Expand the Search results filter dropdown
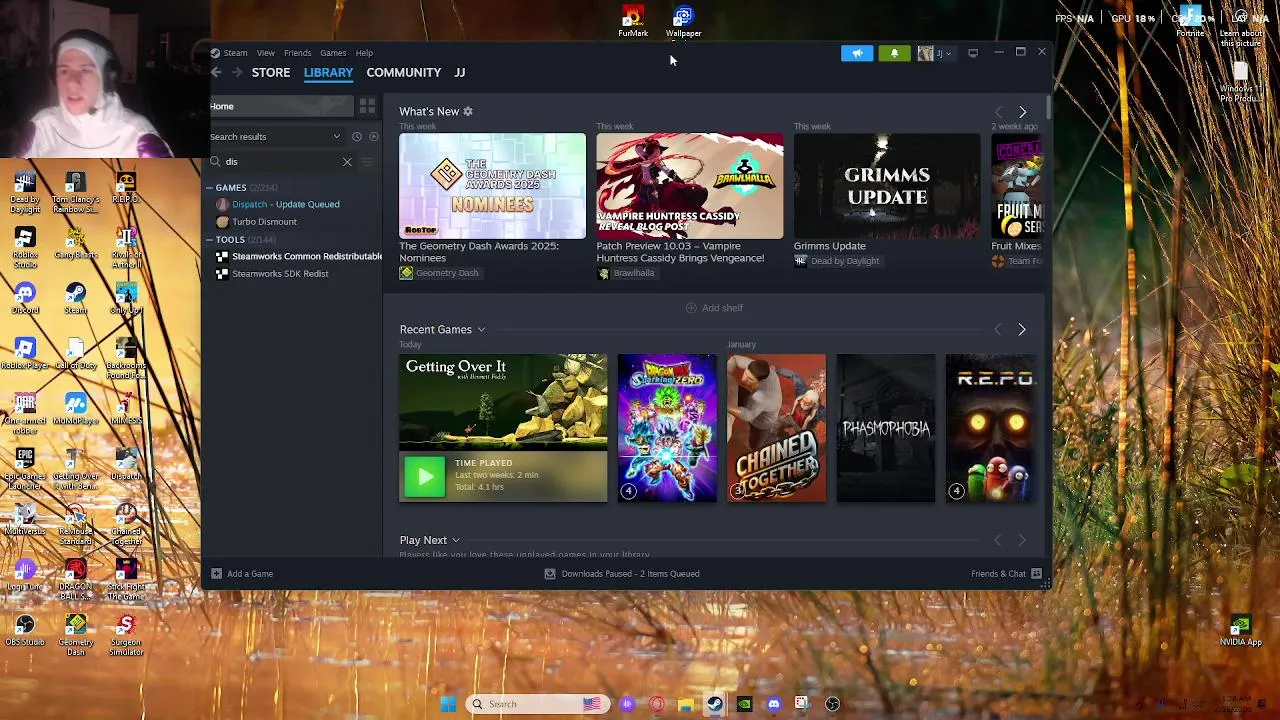Image resolution: width=1280 pixels, height=720 pixels. click(275, 136)
